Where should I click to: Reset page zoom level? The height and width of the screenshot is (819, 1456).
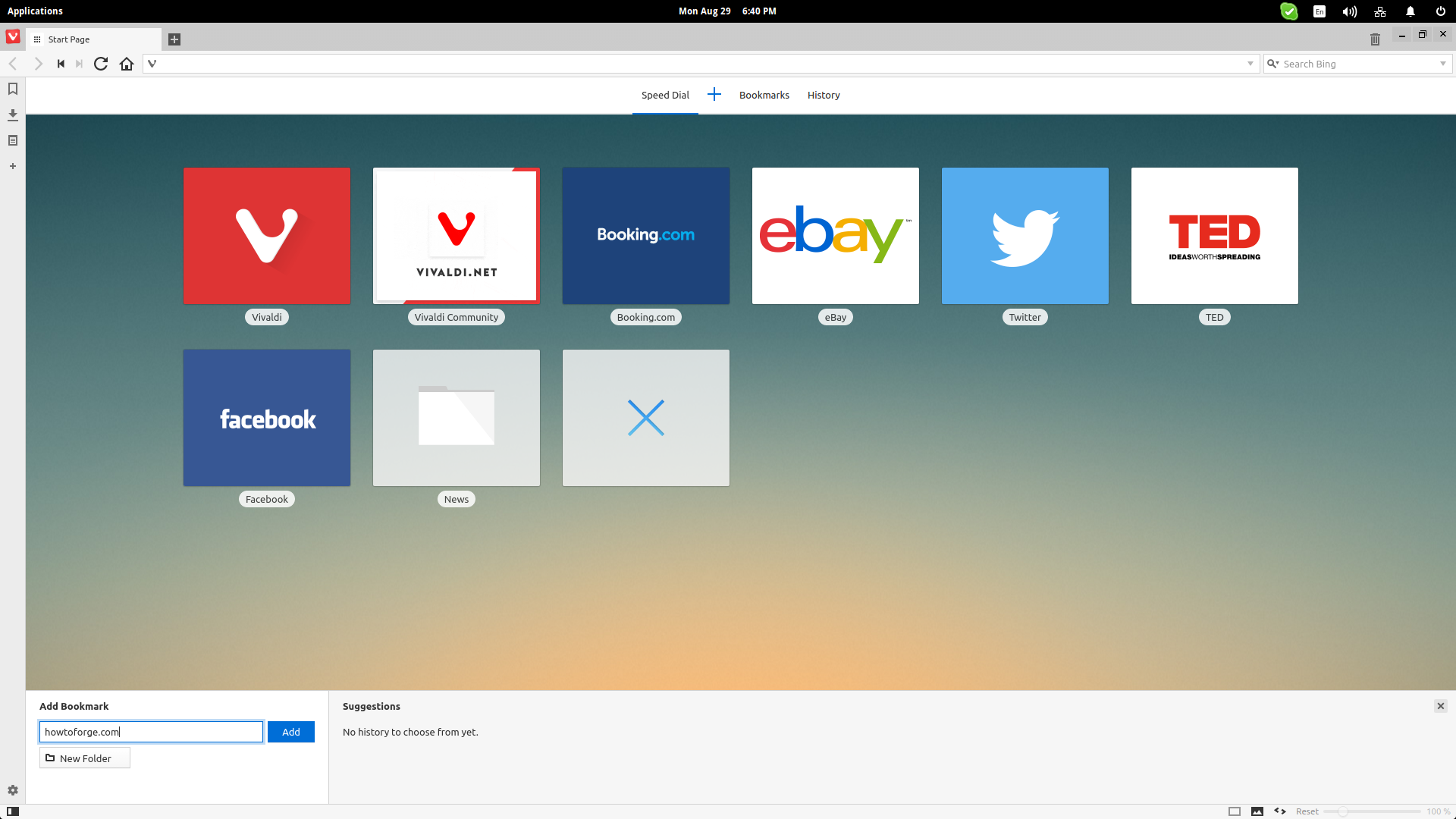coord(1307,811)
